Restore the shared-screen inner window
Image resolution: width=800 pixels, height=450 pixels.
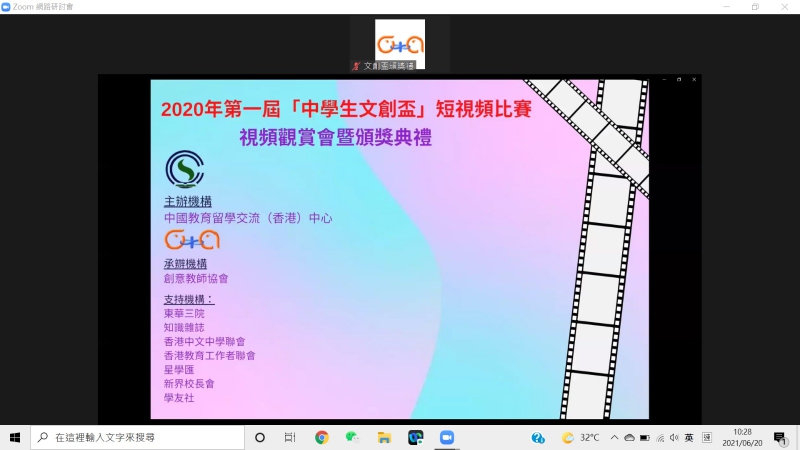coord(679,80)
